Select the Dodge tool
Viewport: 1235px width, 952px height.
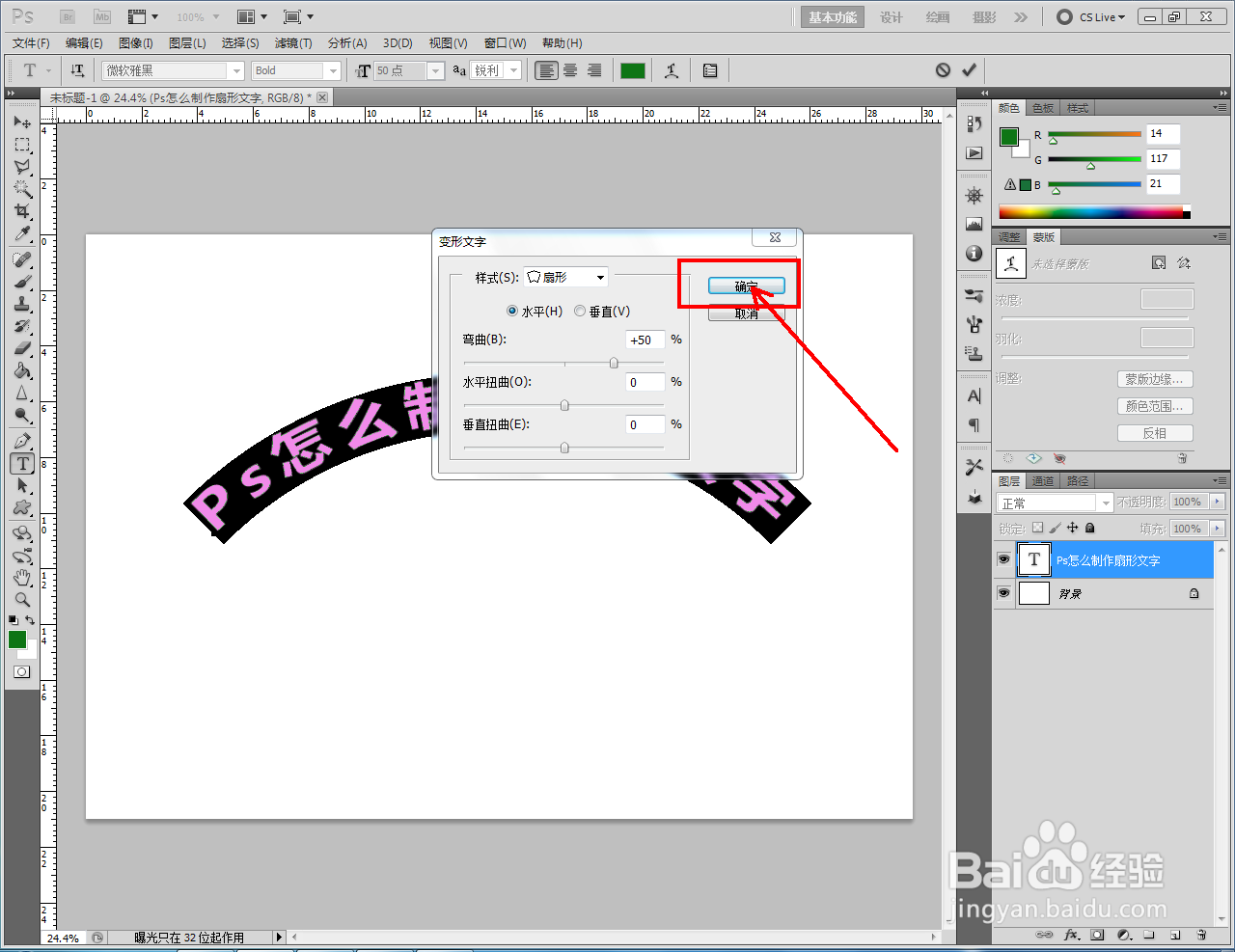point(22,415)
